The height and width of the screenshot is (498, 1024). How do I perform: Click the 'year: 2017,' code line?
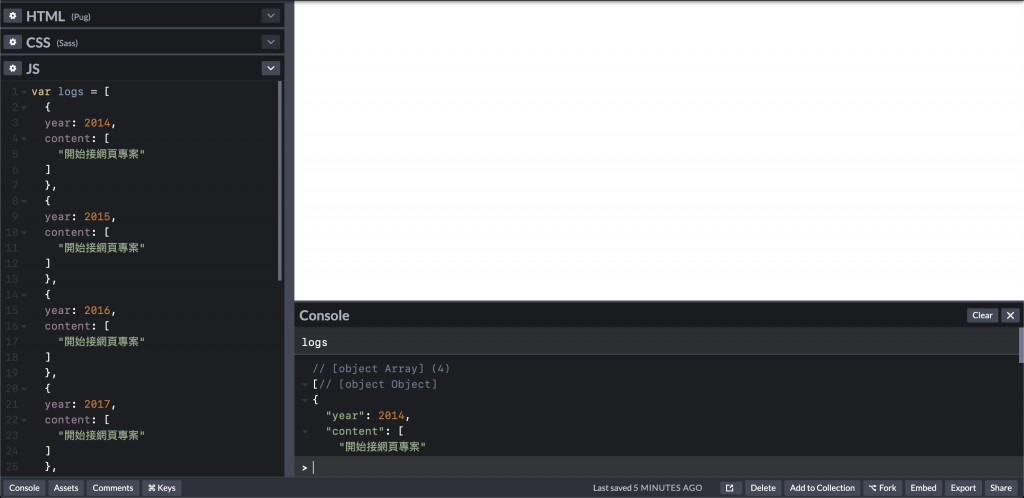pyautogui.click(x=80, y=405)
